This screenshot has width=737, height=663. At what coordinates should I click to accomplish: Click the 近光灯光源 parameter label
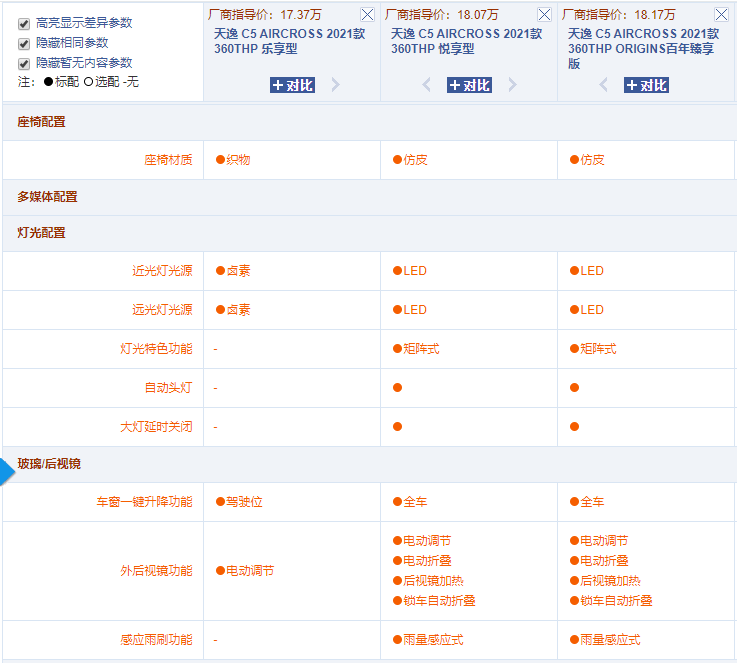coord(162,271)
